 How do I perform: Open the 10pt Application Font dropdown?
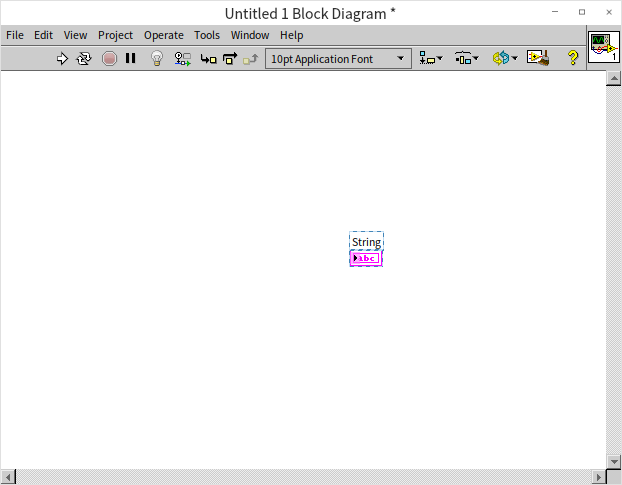[338, 59]
